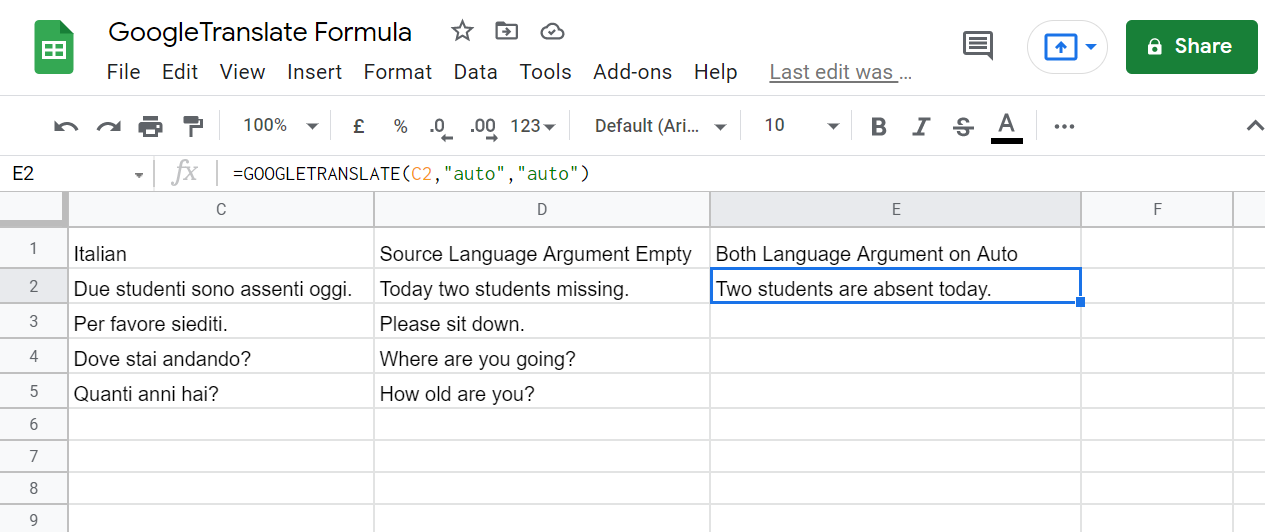Click the redo arrow icon

(x=108, y=126)
